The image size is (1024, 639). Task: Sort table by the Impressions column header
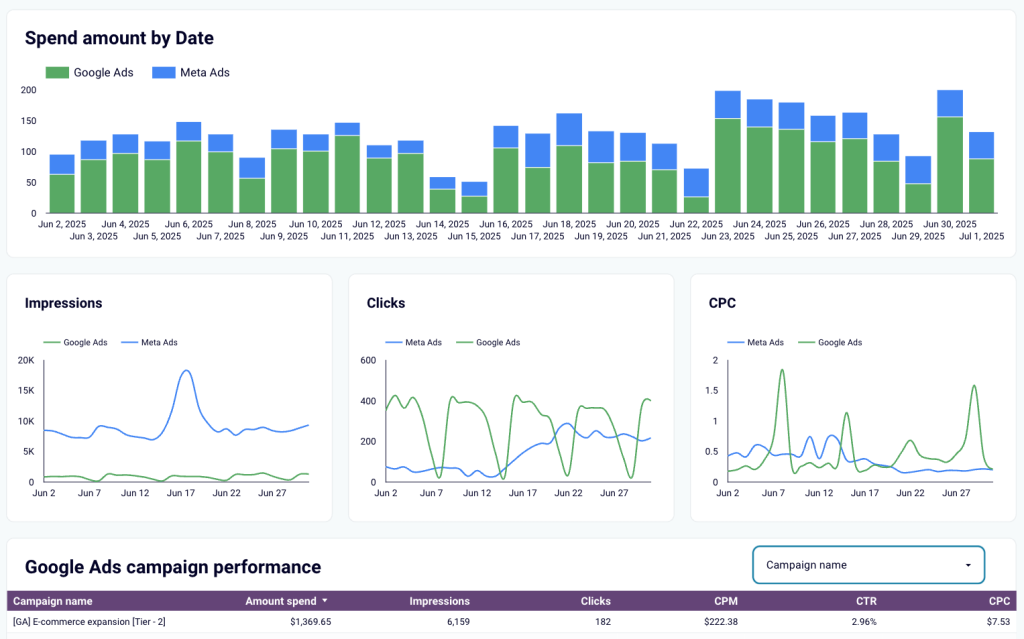tap(439, 601)
